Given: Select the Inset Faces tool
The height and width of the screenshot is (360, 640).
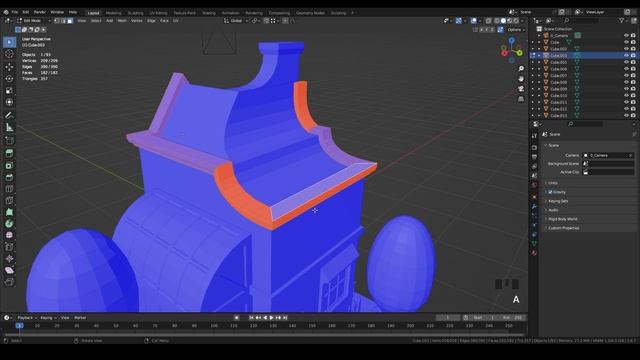Looking at the screenshot, I should pyautogui.click(x=9, y=165).
